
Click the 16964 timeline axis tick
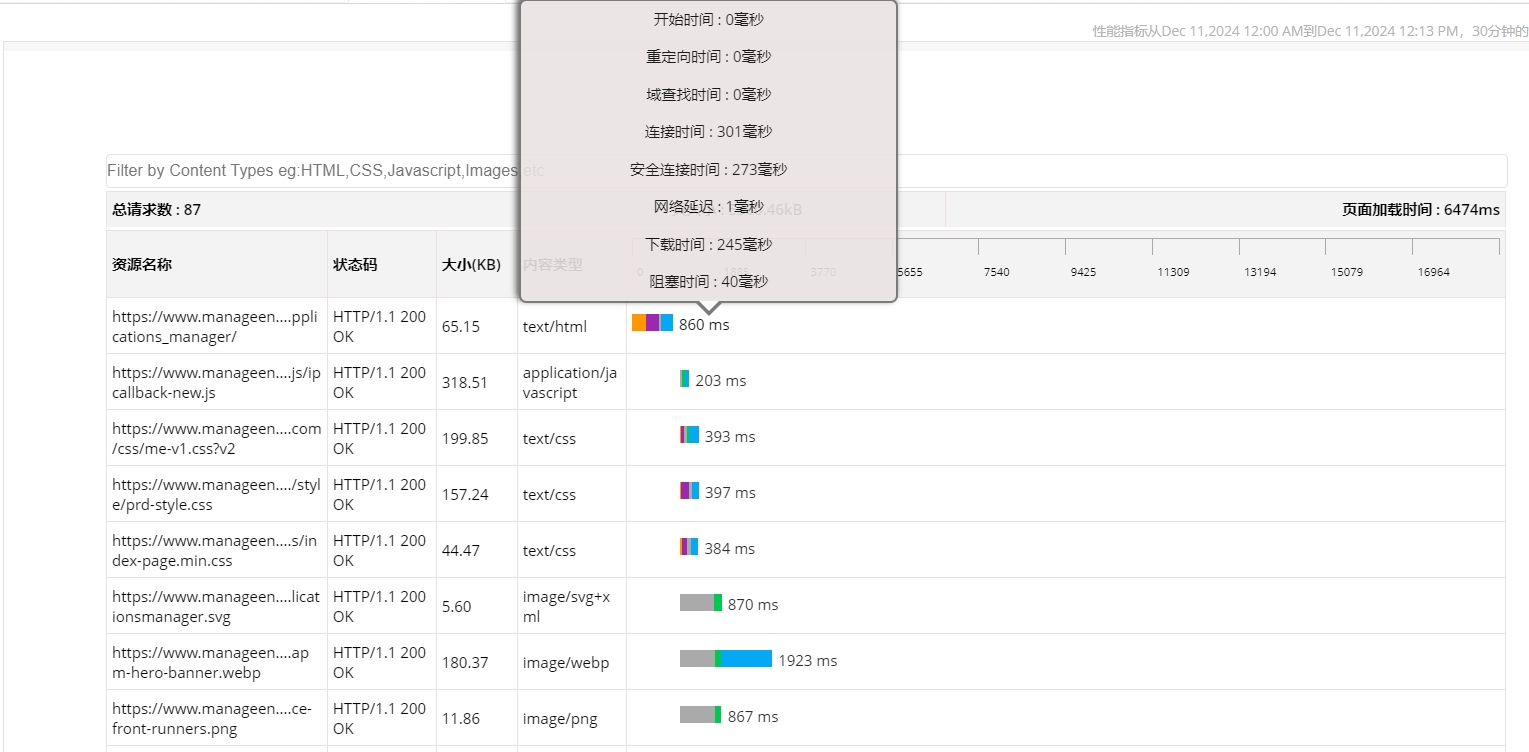pos(1434,272)
